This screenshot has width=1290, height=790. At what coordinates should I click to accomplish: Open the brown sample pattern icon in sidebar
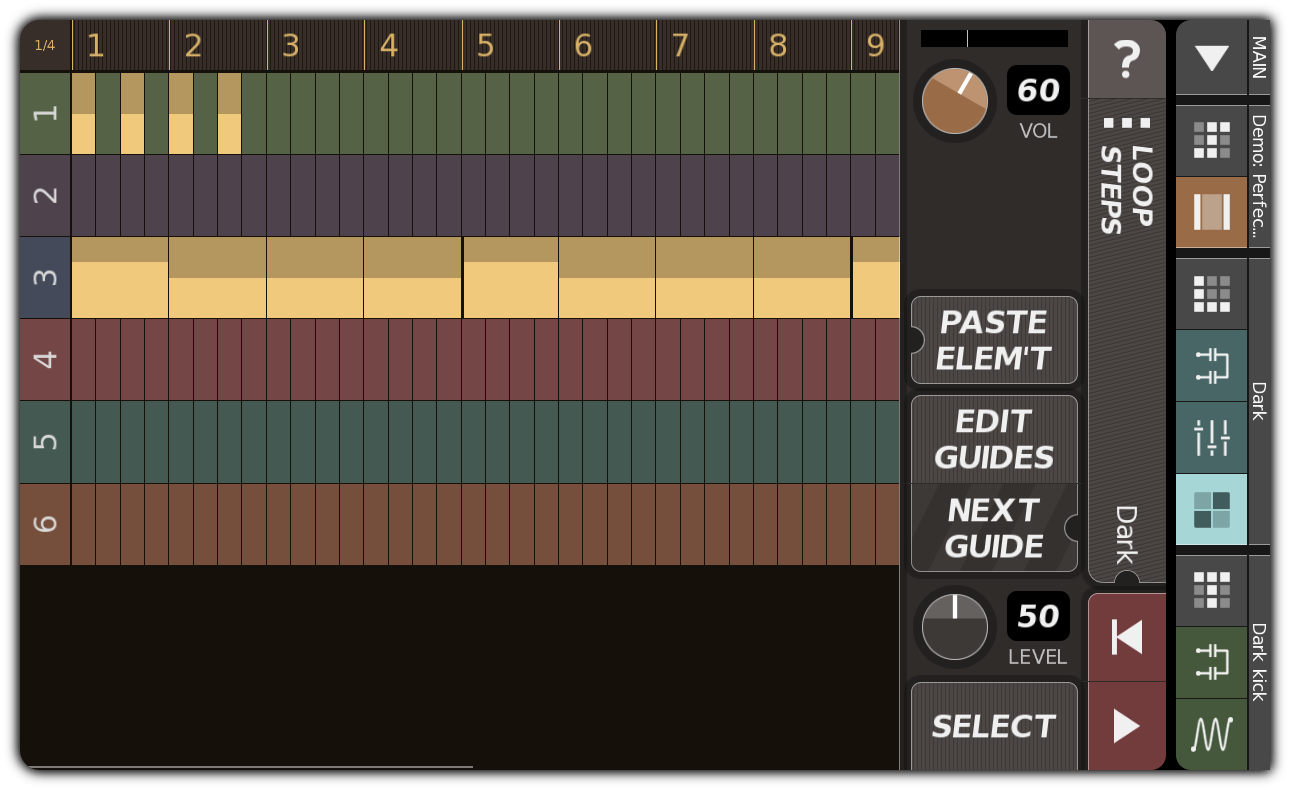click(1211, 212)
